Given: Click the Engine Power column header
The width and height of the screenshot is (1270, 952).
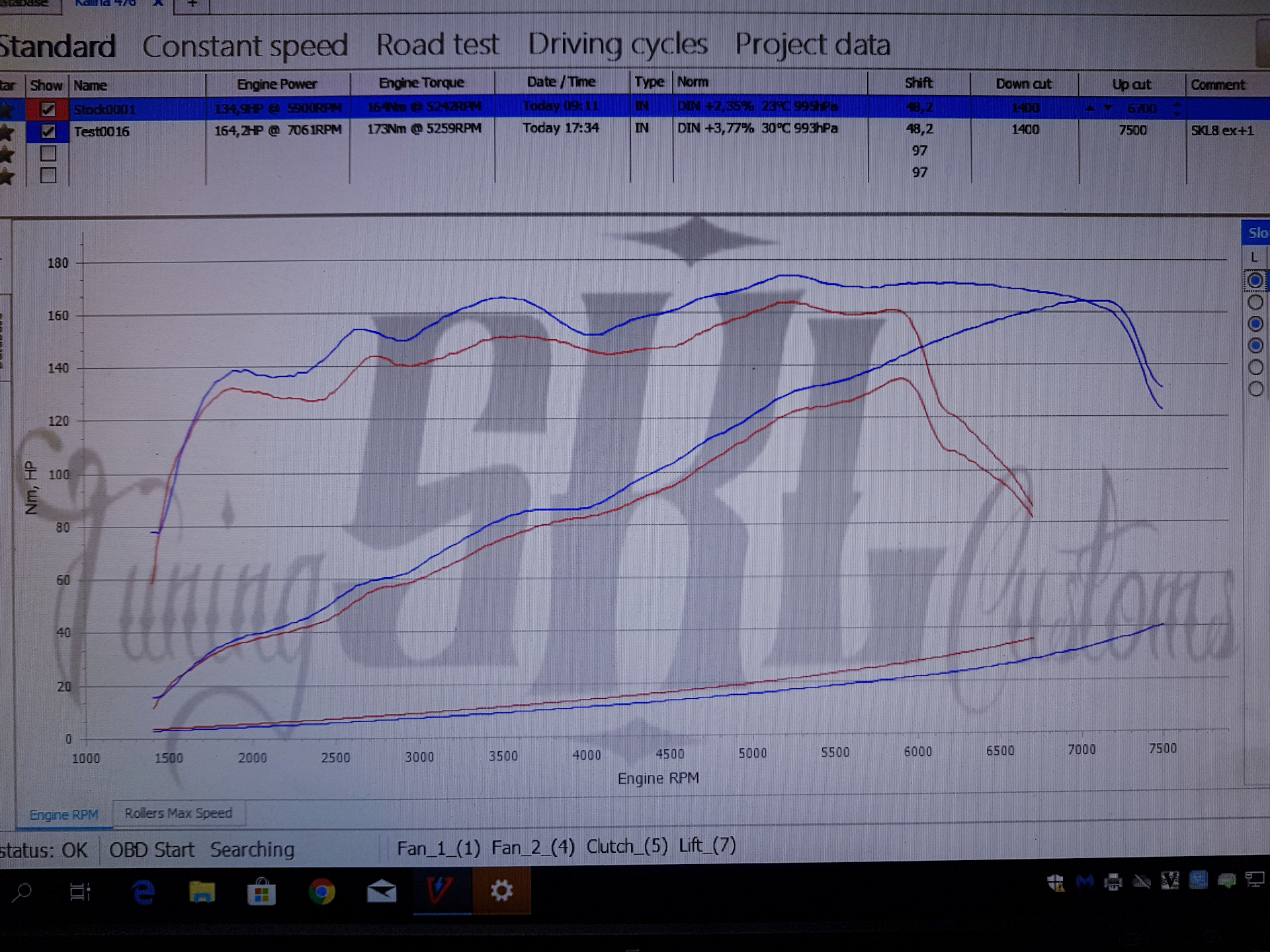Looking at the screenshot, I should 277,84.
